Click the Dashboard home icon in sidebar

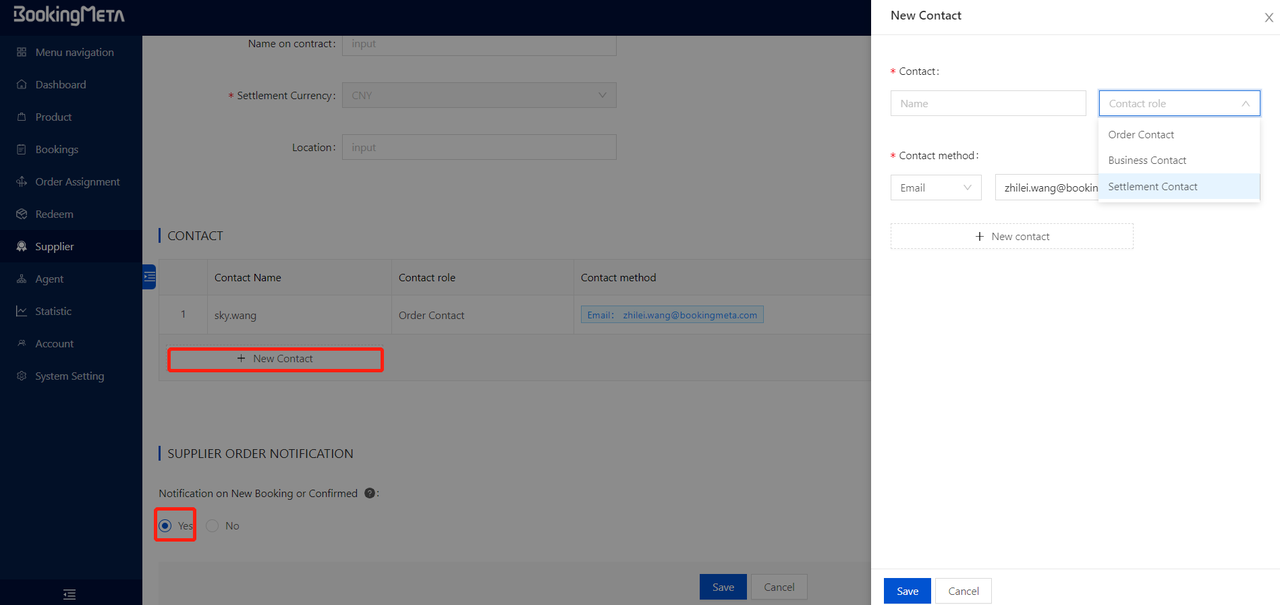[22, 85]
